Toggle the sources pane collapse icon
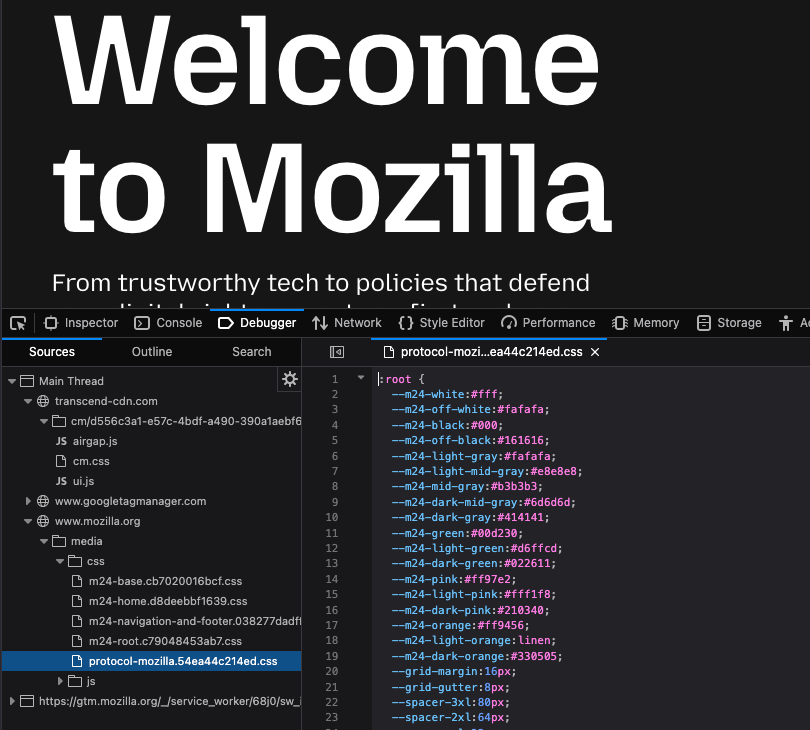This screenshot has width=810, height=730. (337, 352)
